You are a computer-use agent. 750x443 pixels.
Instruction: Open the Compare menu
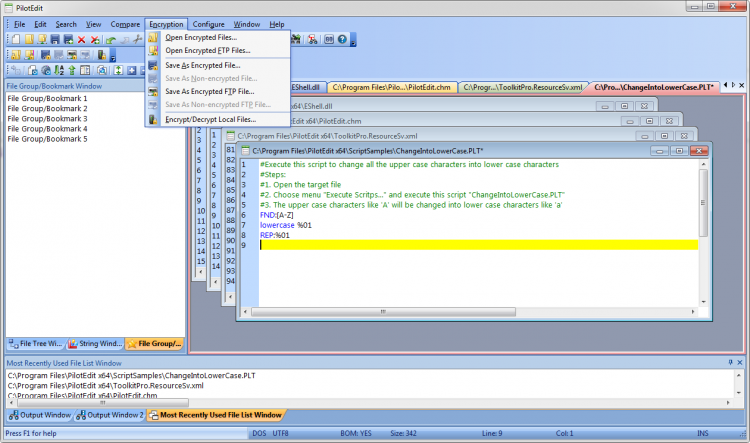pyautogui.click(x=125, y=24)
